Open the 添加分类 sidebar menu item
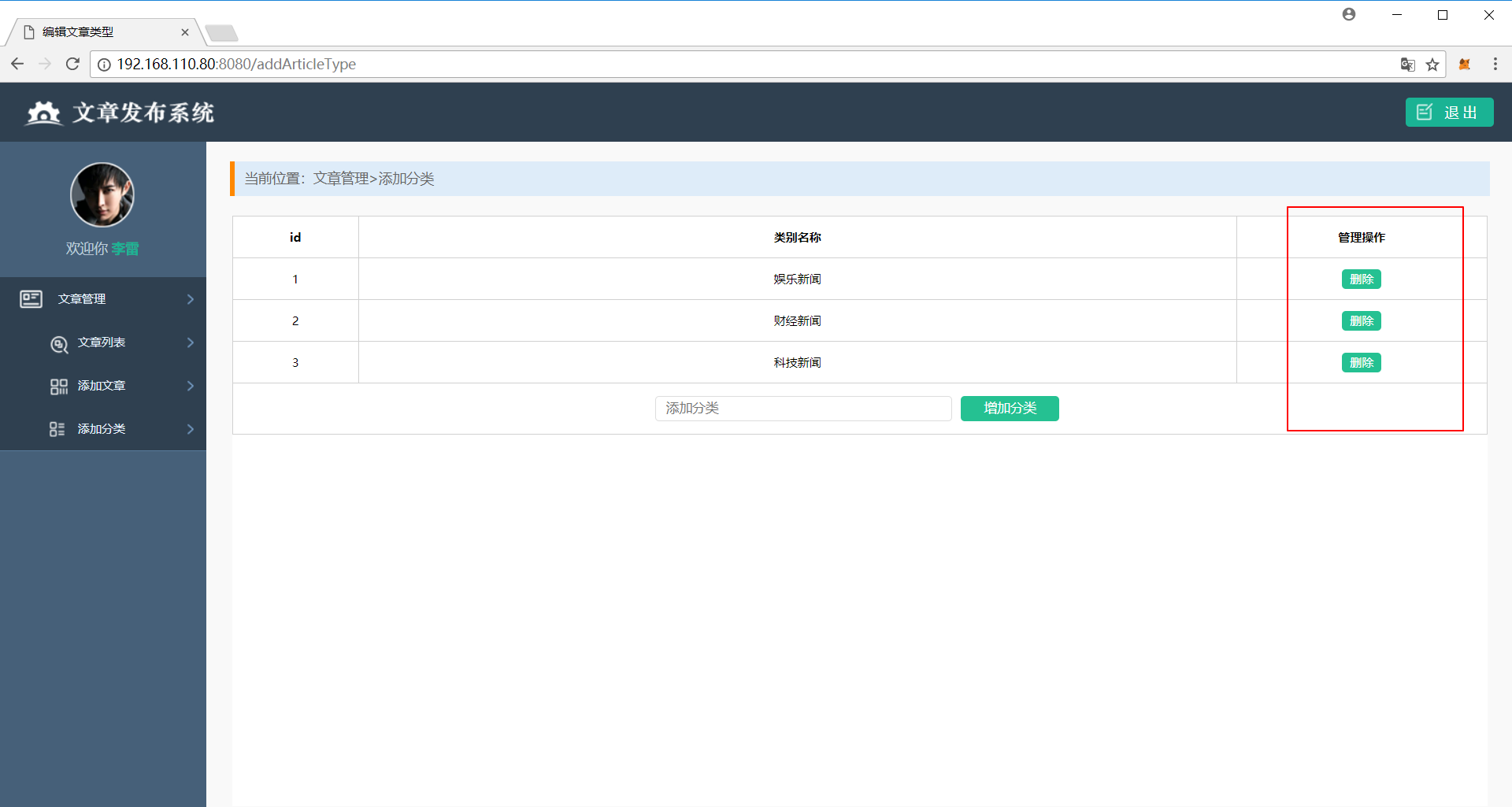 pyautogui.click(x=102, y=429)
